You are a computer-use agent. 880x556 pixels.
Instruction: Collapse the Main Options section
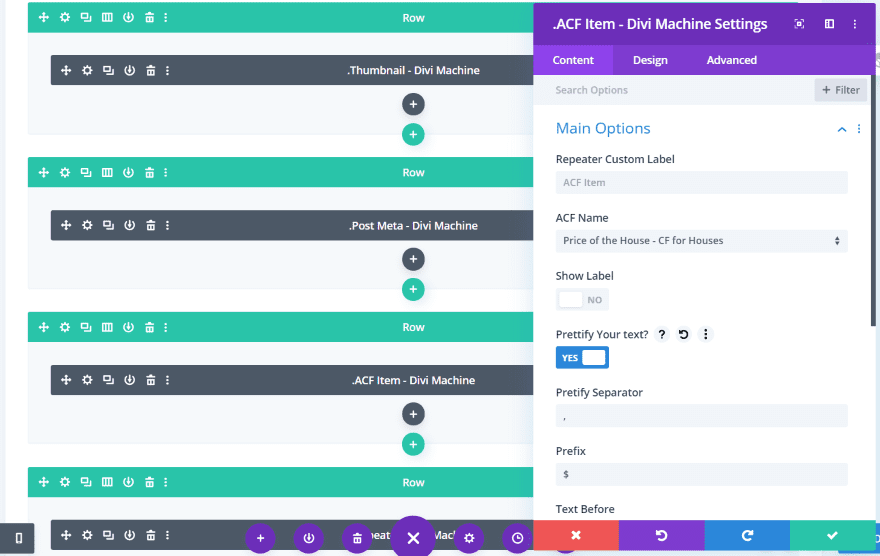[x=842, y=129]
